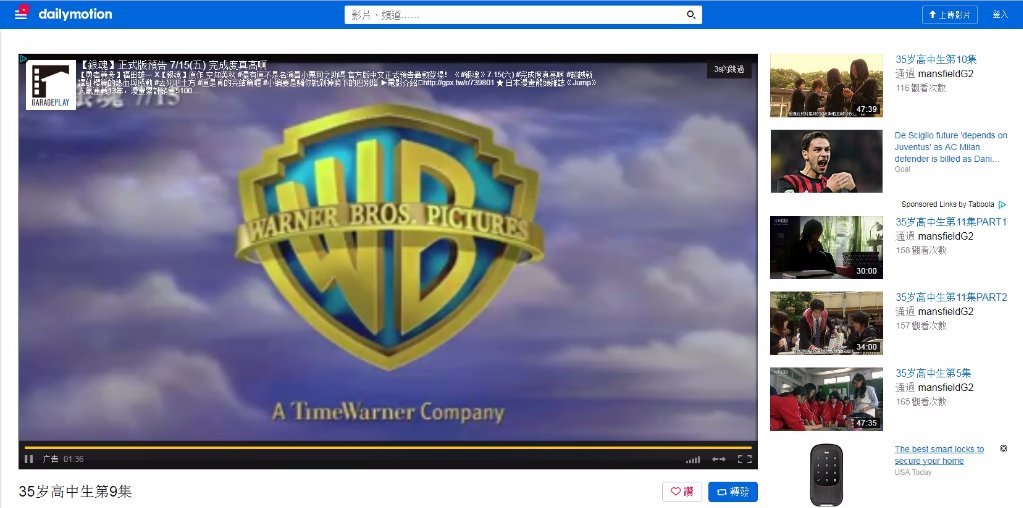This screenshot has width=1023, height=508.
Task: Click the video title 35岁高中生第9集
Action: click(x=75, y=492)
